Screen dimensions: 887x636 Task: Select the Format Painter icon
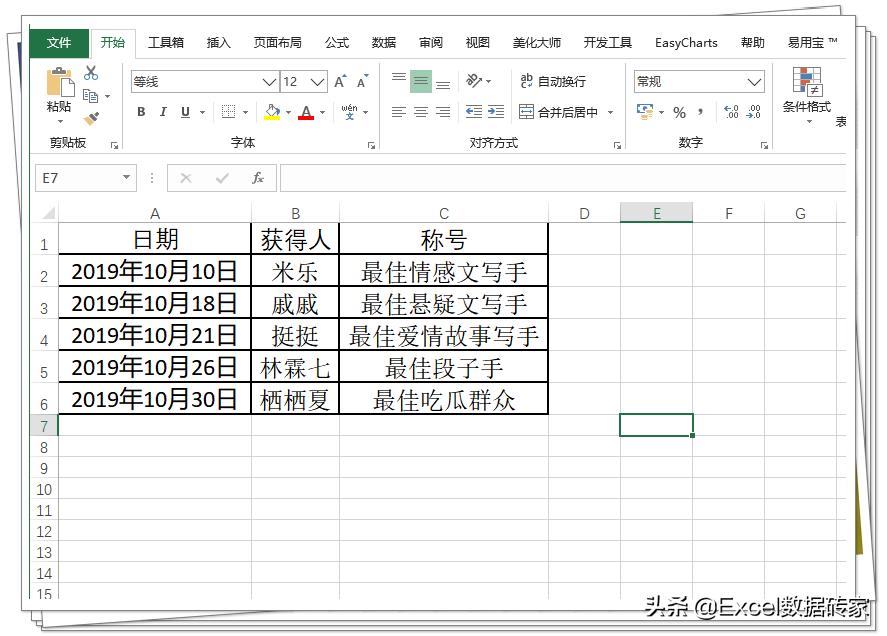(x=90, y=120)
